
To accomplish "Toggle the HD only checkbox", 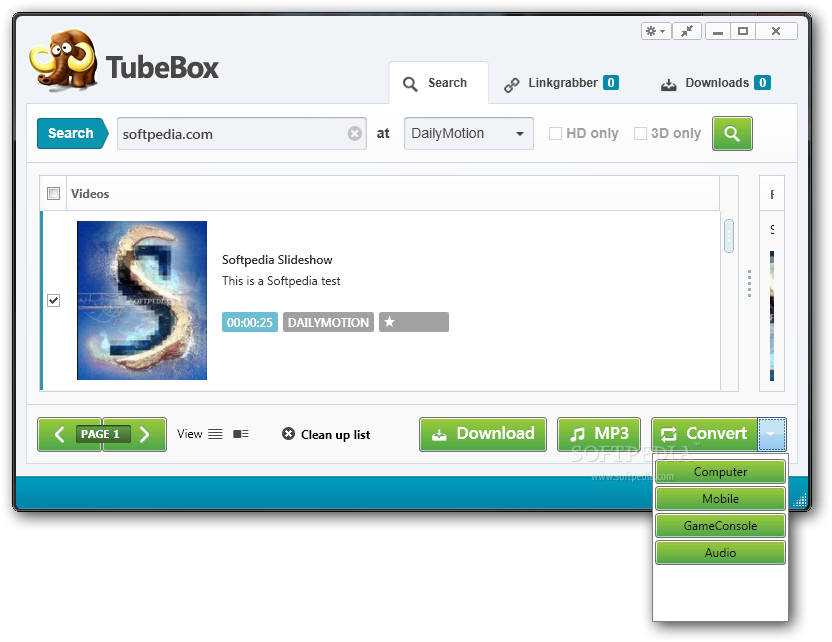I will [555, 134].
